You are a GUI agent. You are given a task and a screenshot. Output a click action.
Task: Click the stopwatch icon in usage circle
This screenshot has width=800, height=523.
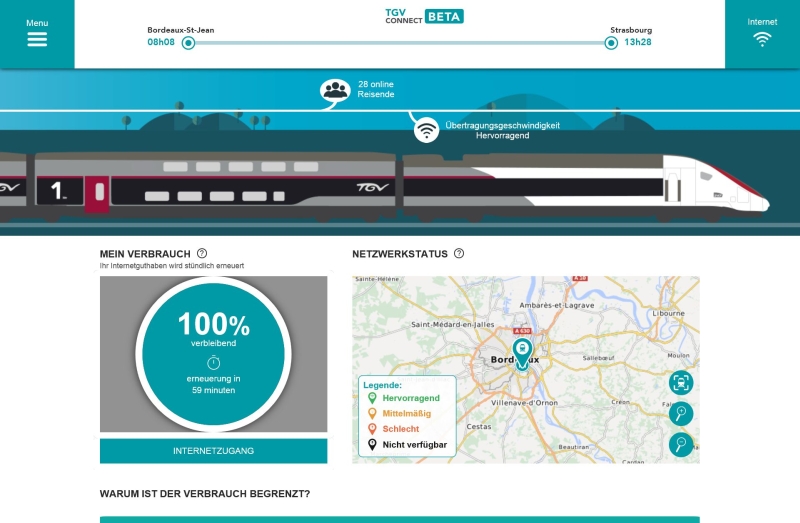pos(213,362)
